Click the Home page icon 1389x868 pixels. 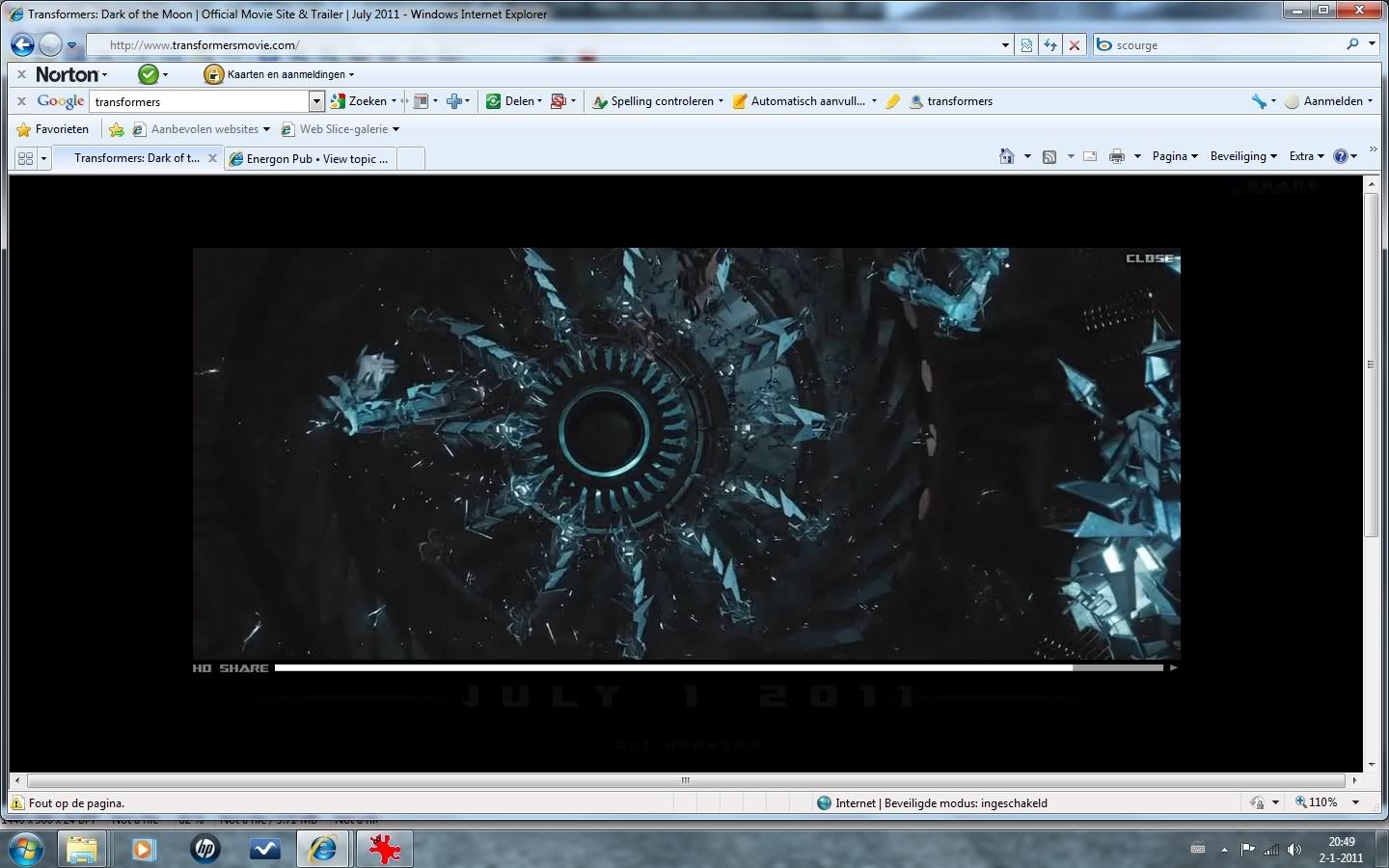pyautogui.click(x=1007, y=156)
